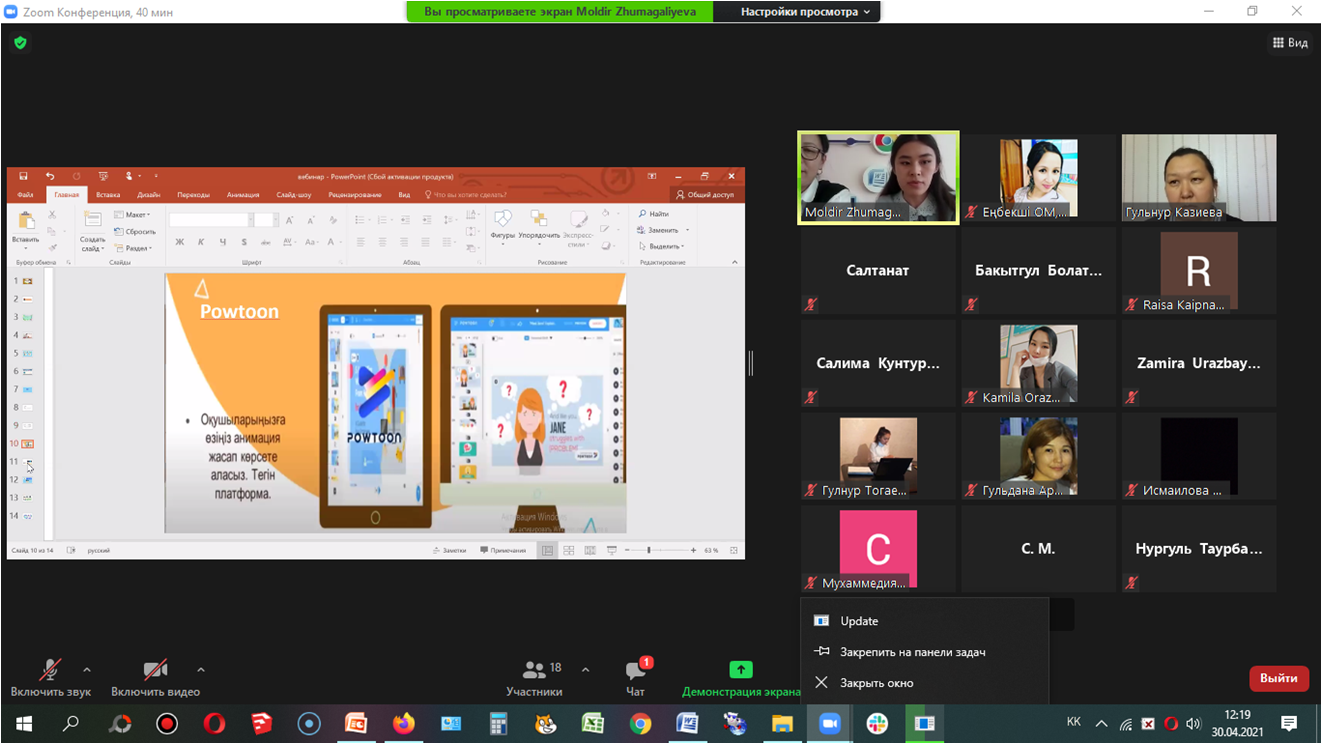Open Firefox from the taskbar
The height and width of the screenshot is (744, 1322).
coord(403,723)
